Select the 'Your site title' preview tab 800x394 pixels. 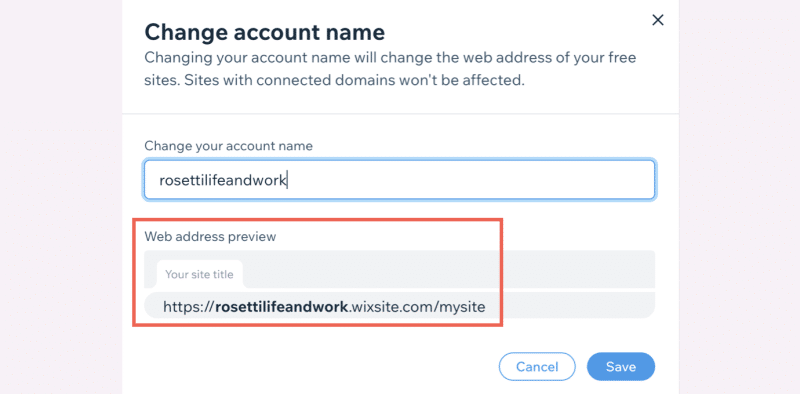tap(199, 274)
